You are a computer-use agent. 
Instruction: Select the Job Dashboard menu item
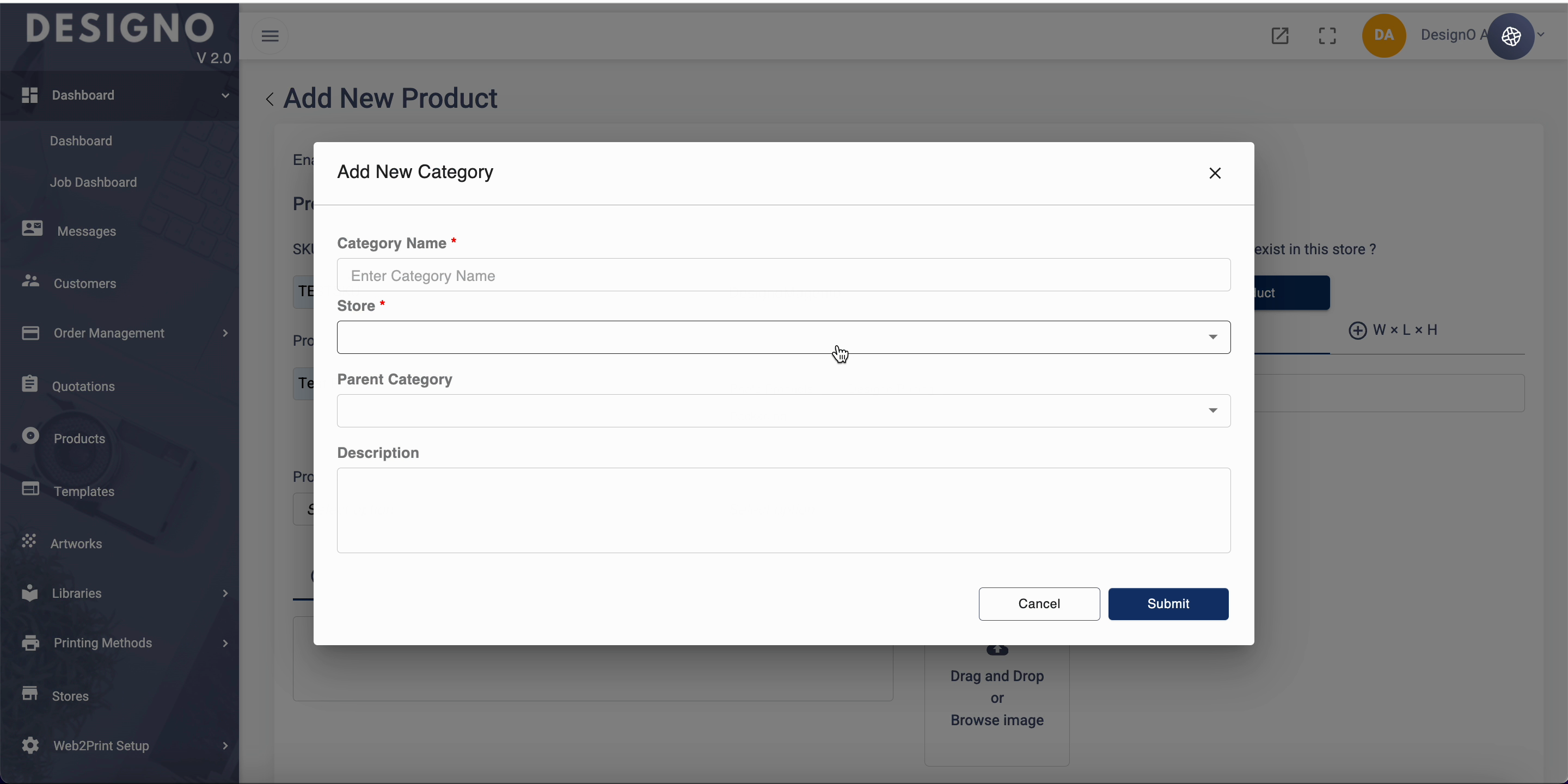tap(93, 182)
